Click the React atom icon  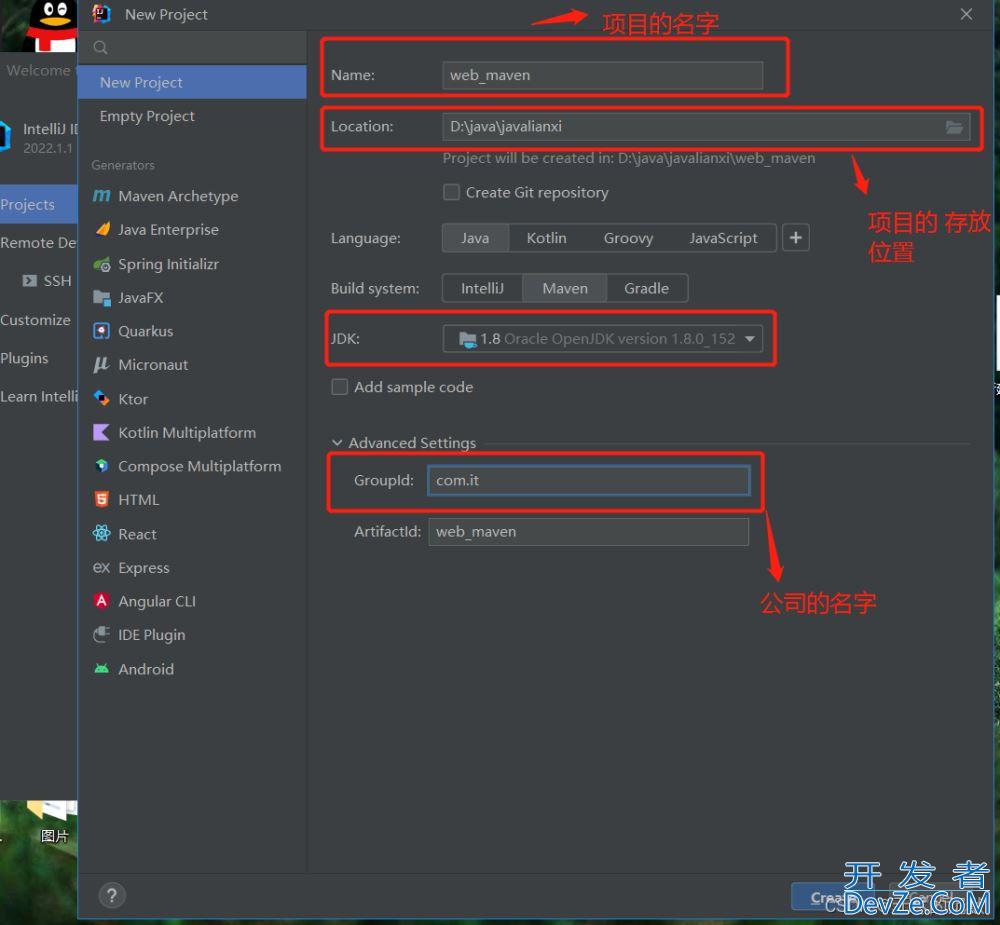[101, 533]
